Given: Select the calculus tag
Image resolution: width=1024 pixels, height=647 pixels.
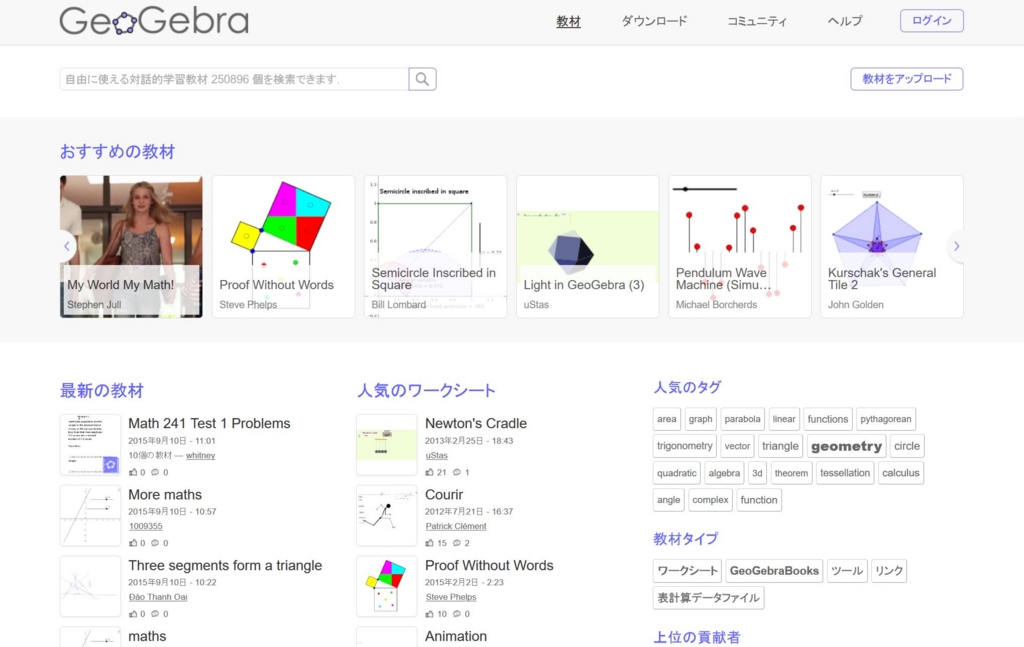Looking at the screenshot, I should [901, 473].
